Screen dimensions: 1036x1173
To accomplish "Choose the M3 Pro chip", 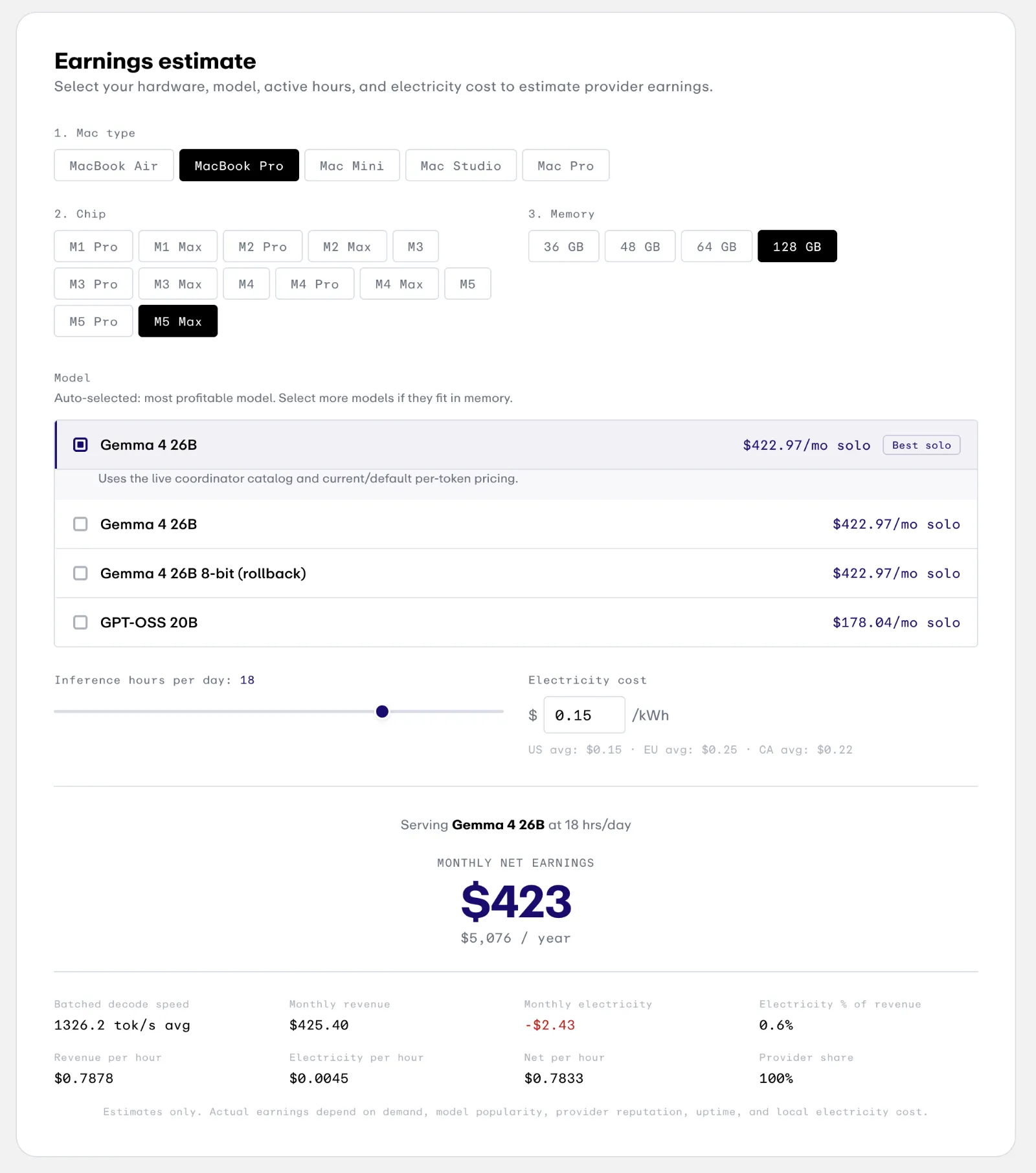I will pyautogui.click(x=93, y=284).
